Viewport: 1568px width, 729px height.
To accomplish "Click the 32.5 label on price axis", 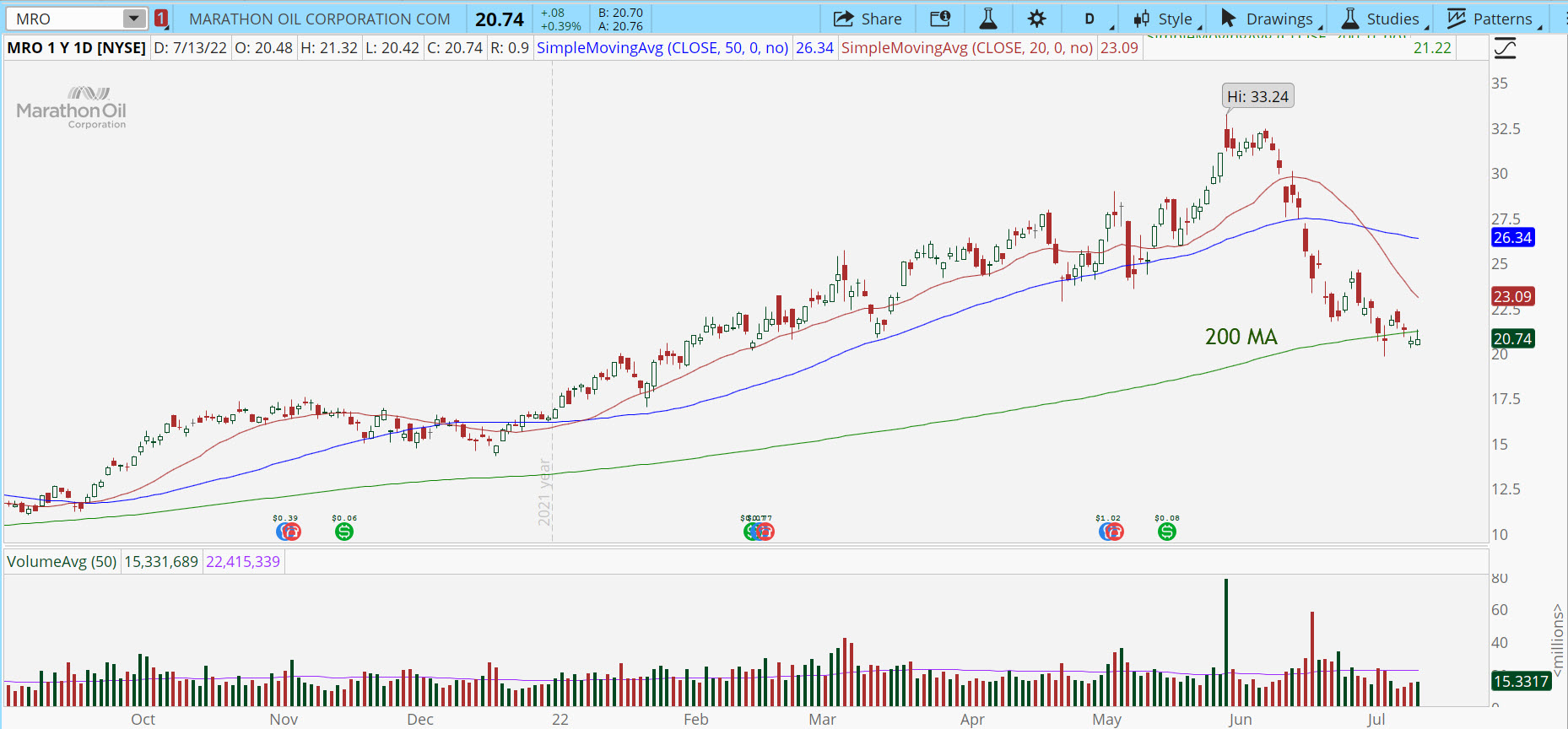I will pos(1506,129).
